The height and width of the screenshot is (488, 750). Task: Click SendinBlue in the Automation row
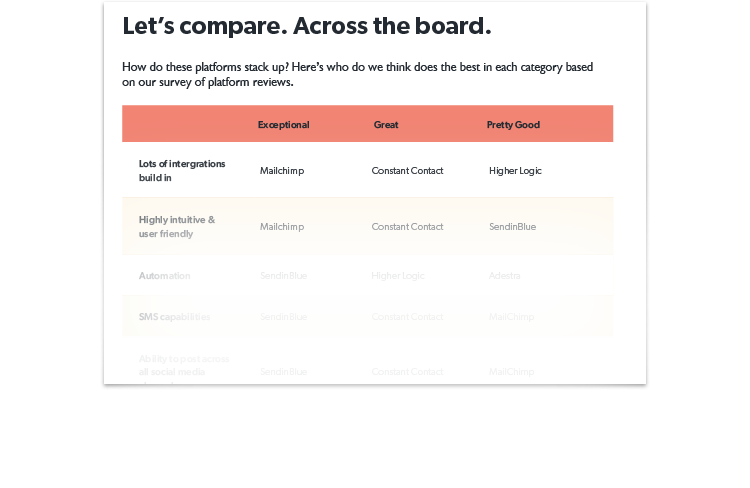click(x=283, y=276)
